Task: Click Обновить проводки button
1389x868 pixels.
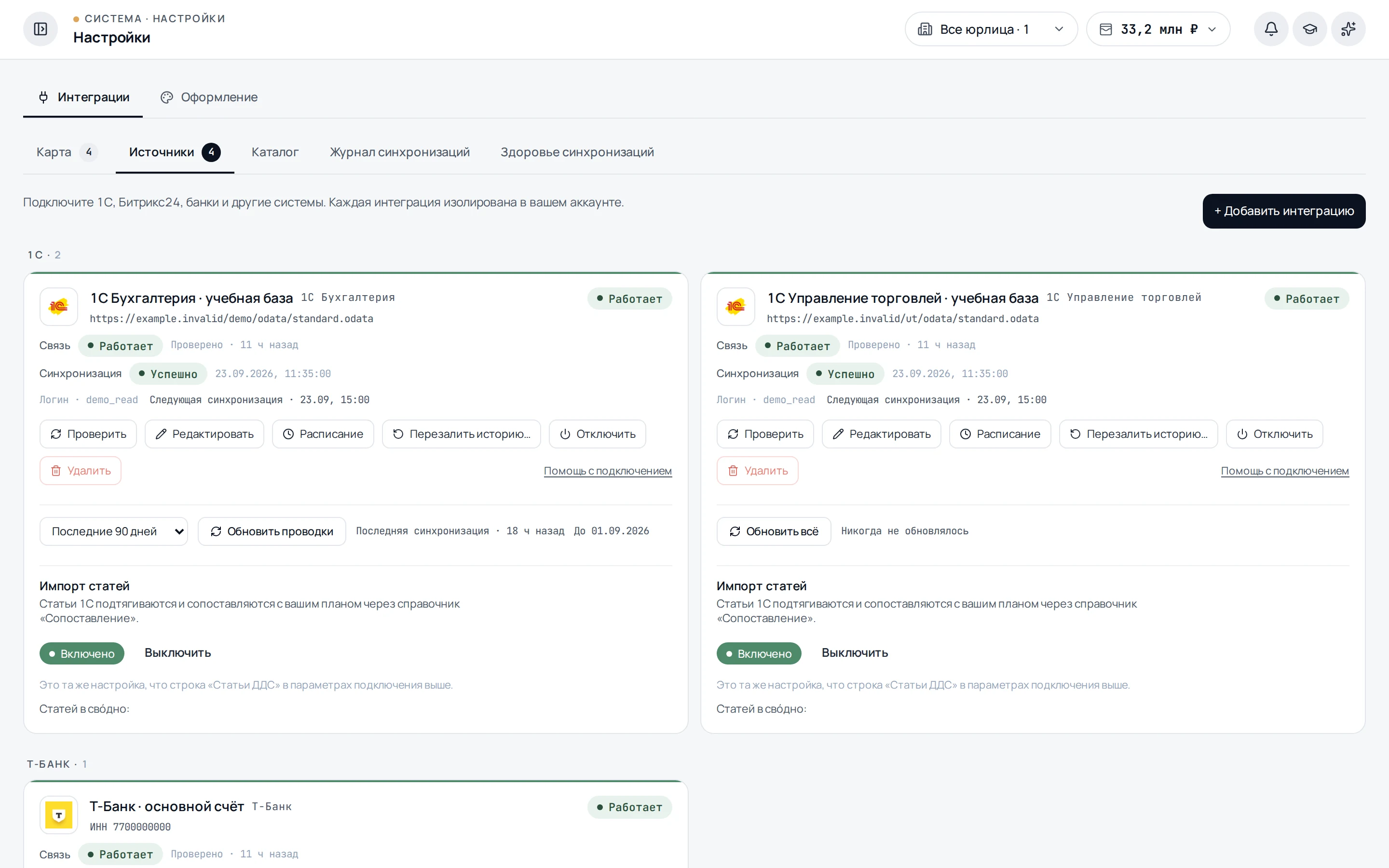Action: [272, 531]
